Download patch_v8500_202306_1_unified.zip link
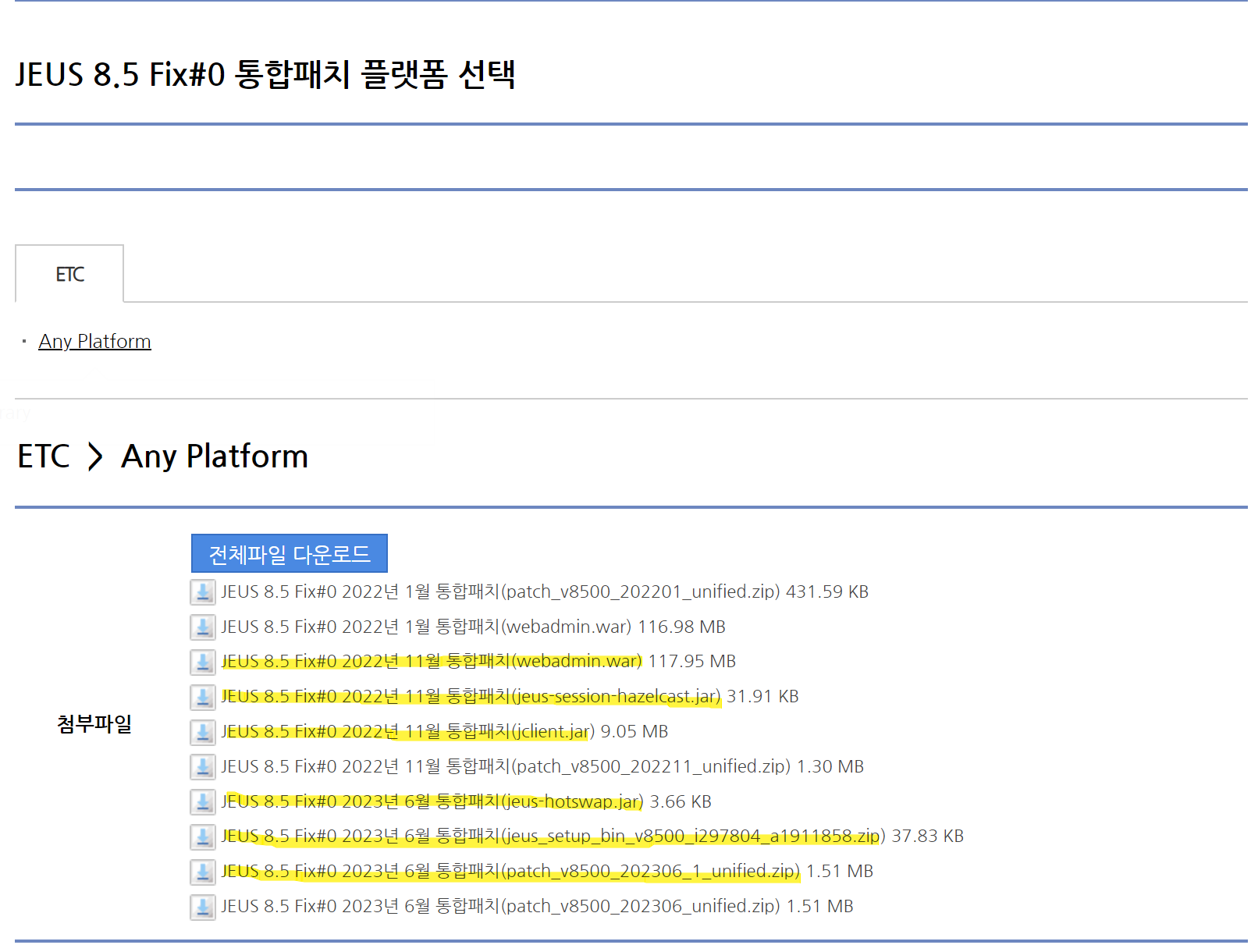The height and width of the screenshot is (952, 1251). [x=547, y=872]
